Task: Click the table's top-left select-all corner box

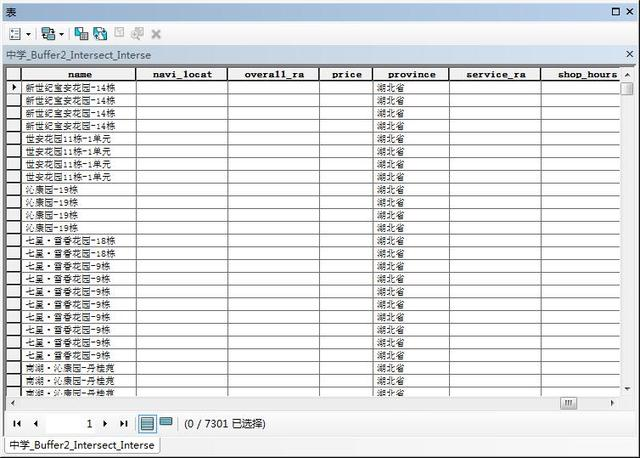Action: (x=14, y=74)
